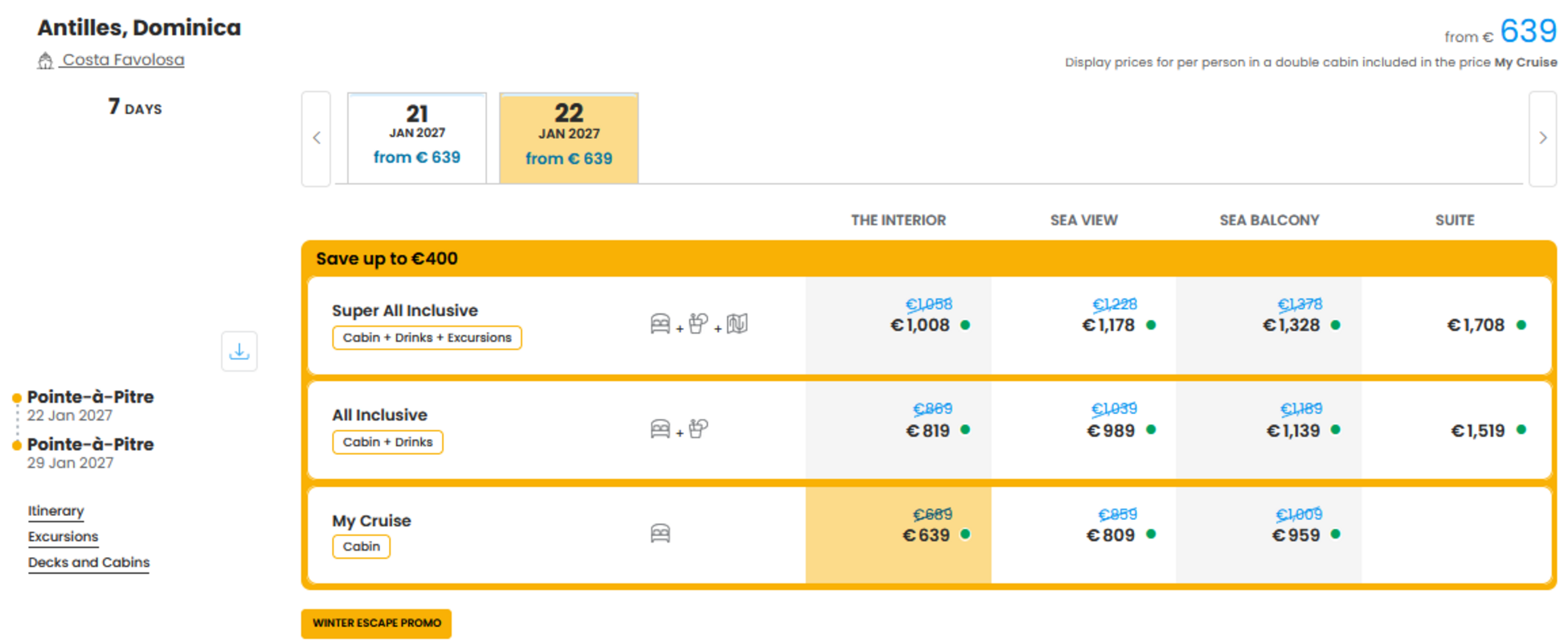Screen dimensions: 1568x643
Task: Click the Winter Escape Promo badge
Action: 376,623
